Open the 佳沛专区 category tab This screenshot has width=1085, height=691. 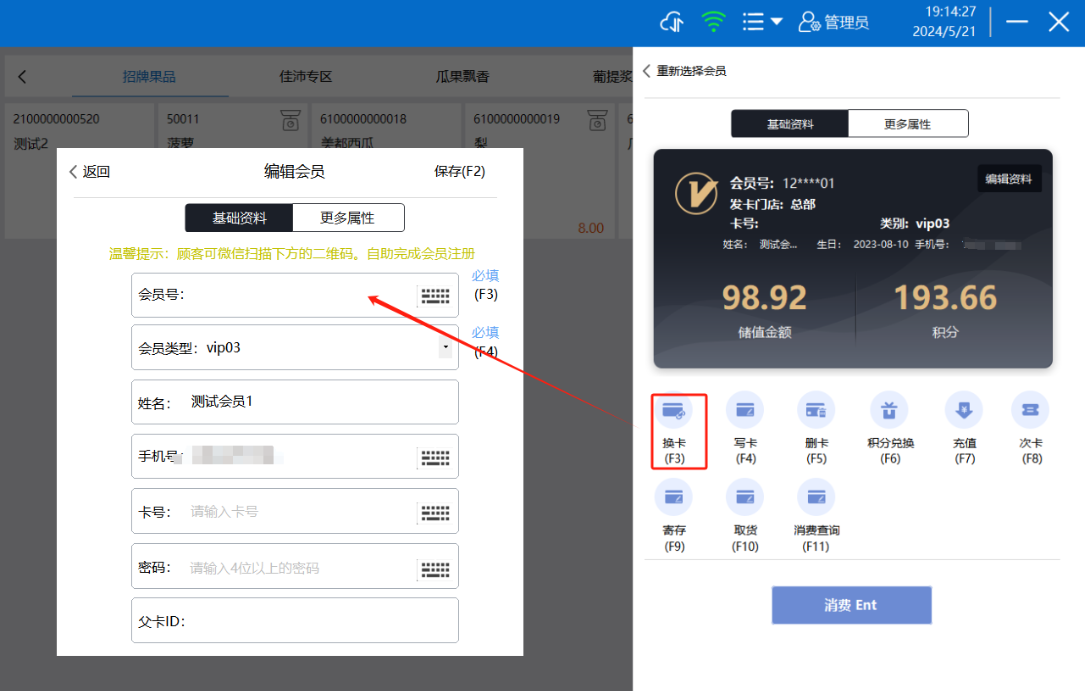coord(306,77)
